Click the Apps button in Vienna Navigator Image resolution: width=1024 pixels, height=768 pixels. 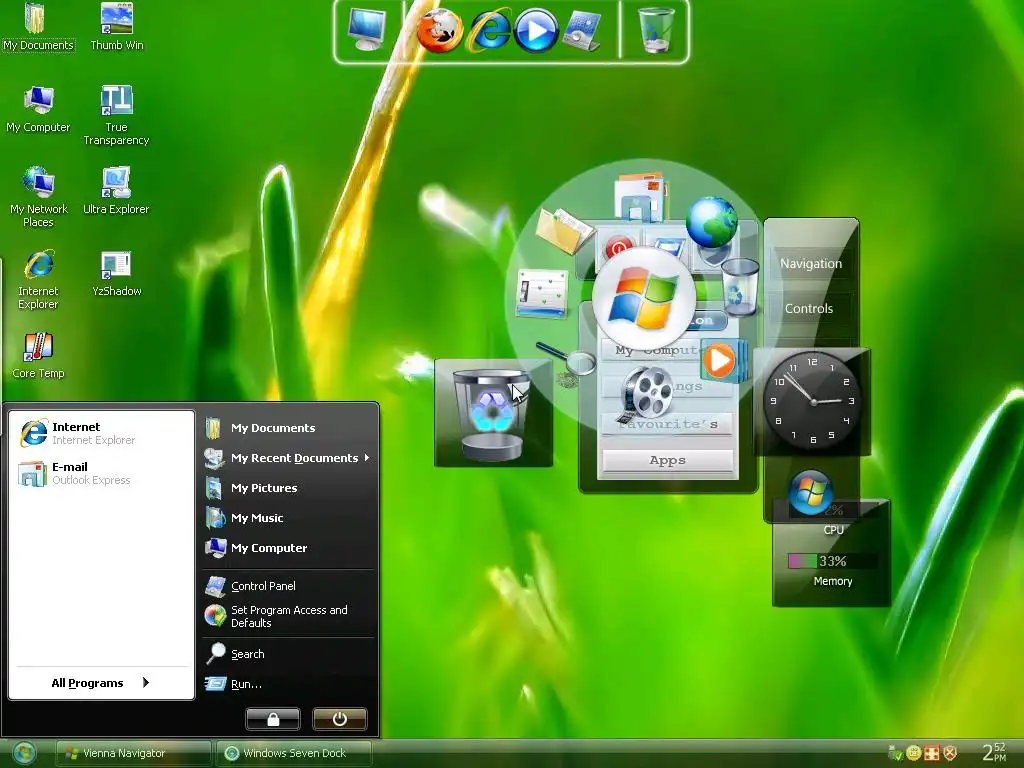pos(667,460)
